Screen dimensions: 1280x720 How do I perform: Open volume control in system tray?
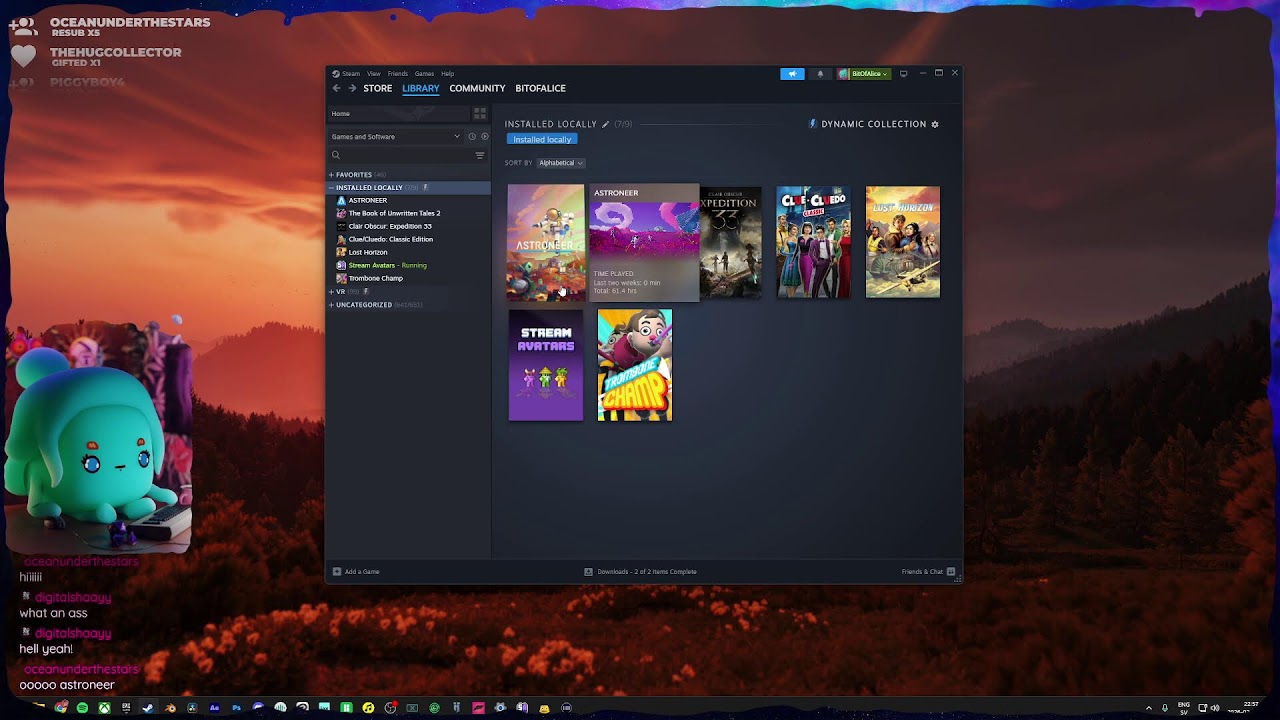tap(1215, 708)
